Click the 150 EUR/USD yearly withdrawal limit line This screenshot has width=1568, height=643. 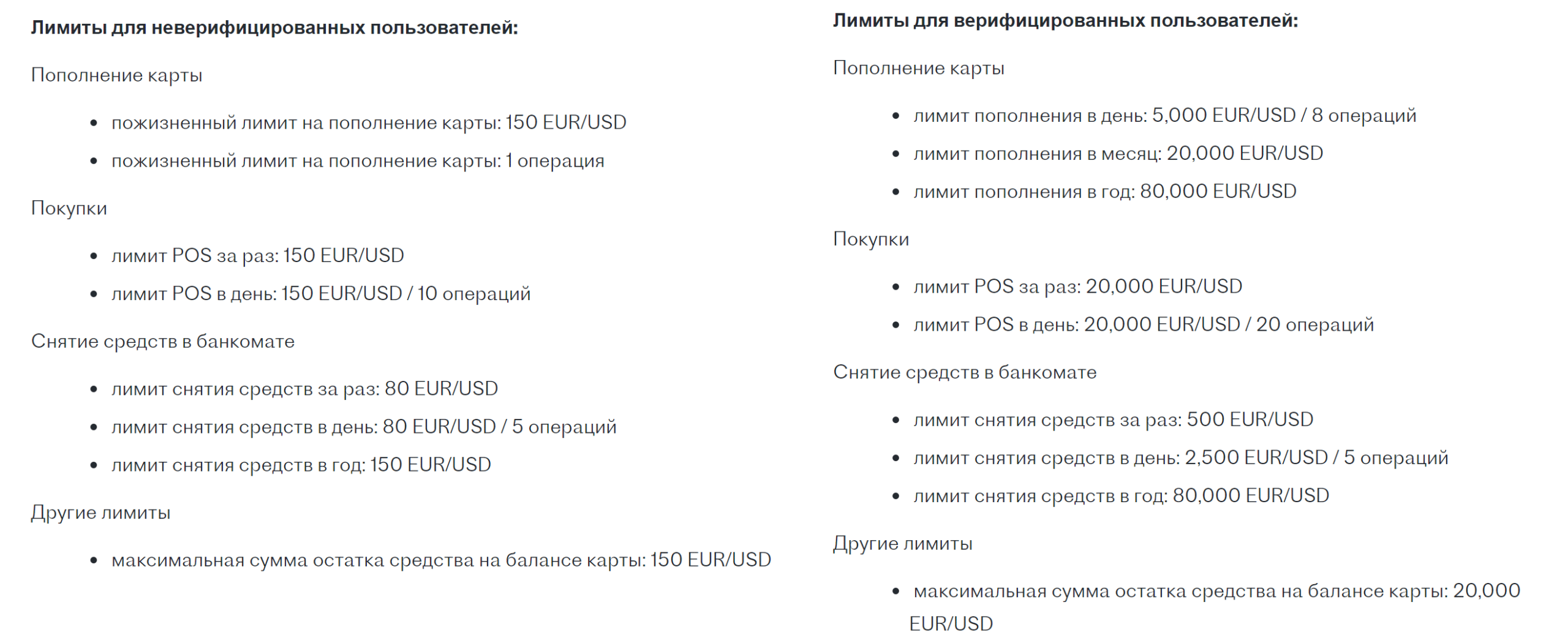coord(301,465)
